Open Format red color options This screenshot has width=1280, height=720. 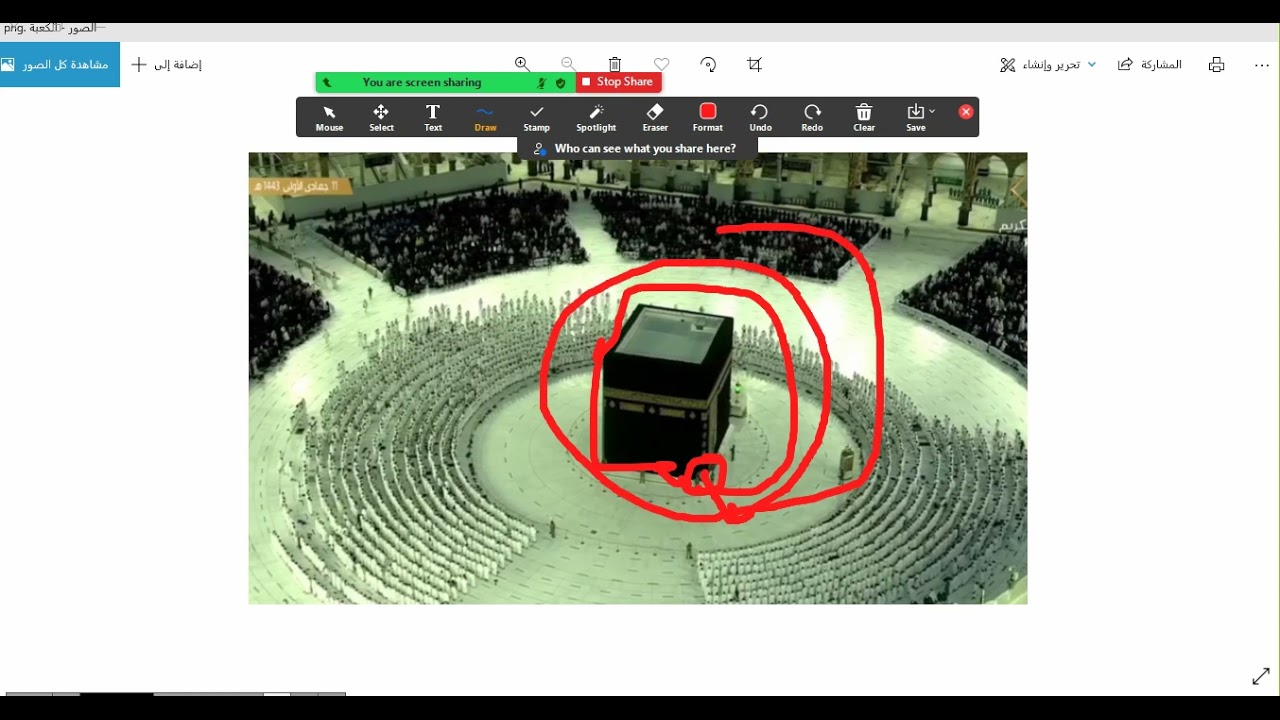point(708,118)
